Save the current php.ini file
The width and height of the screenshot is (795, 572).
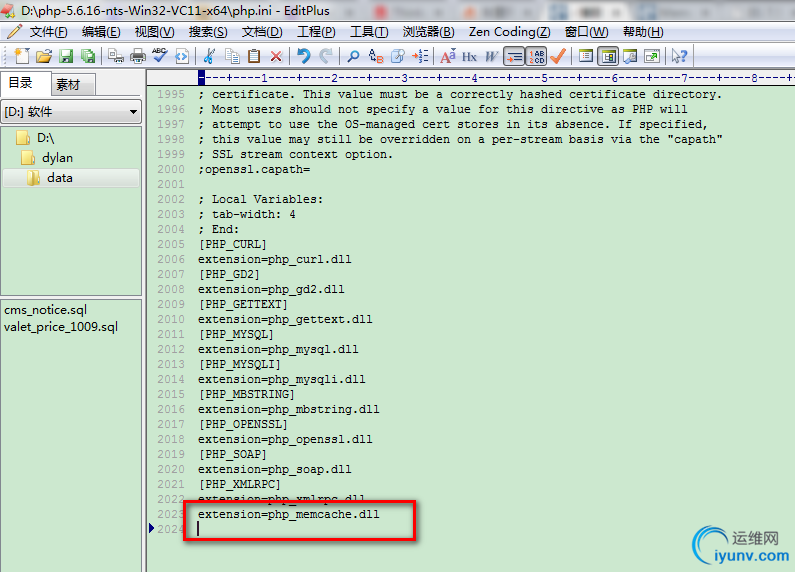(x=66, y=56)
